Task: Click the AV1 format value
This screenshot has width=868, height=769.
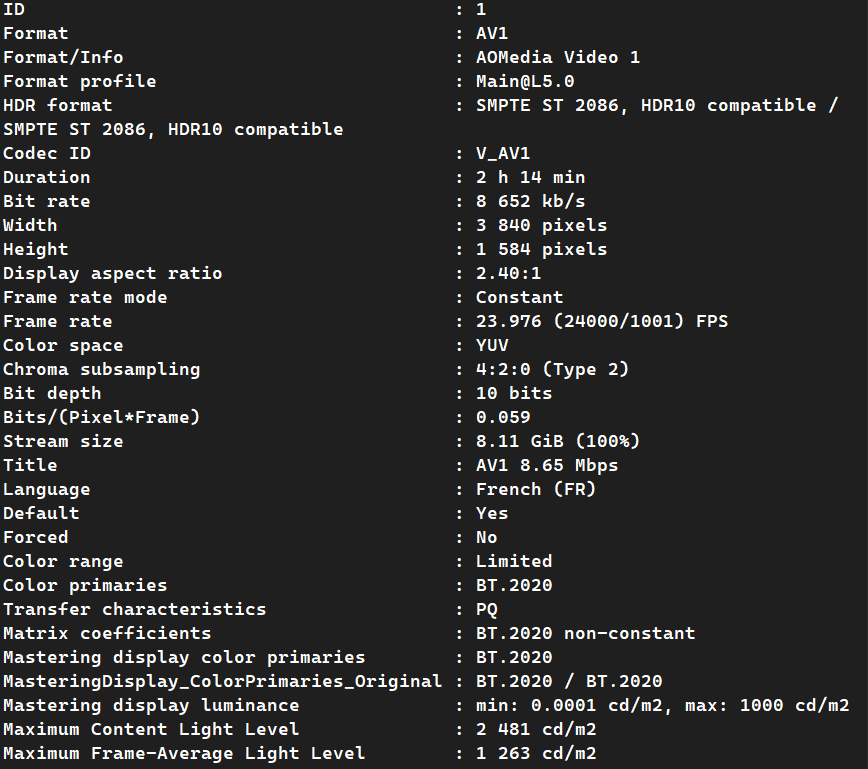Action: pyautogui.click(x=492, y=33)
